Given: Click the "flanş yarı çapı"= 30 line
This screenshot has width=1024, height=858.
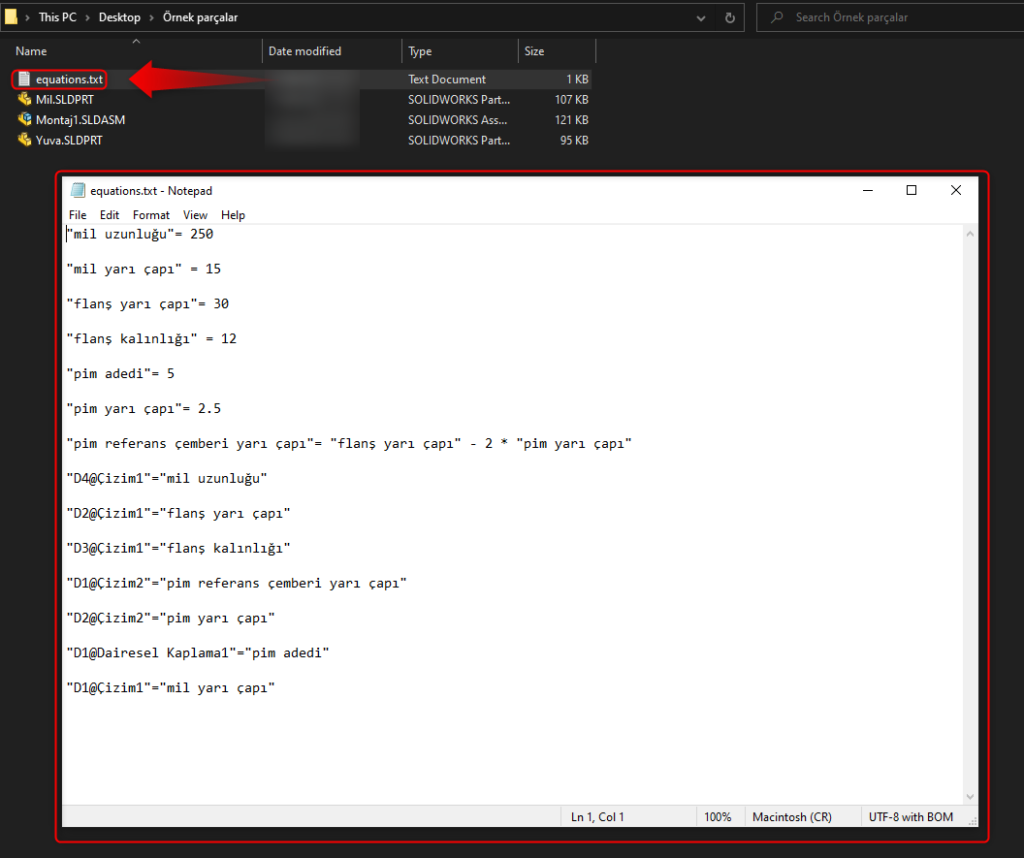Looking at the screenshot, I should 148,304.
